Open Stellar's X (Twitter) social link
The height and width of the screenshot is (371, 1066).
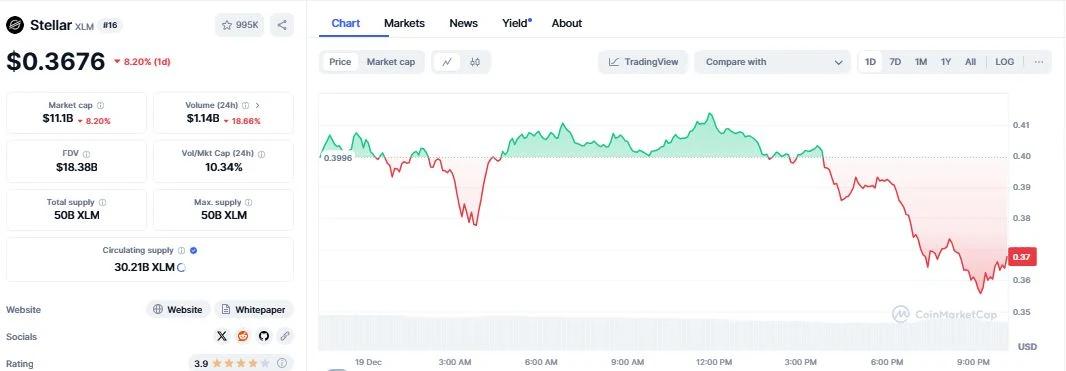point(222,336)
